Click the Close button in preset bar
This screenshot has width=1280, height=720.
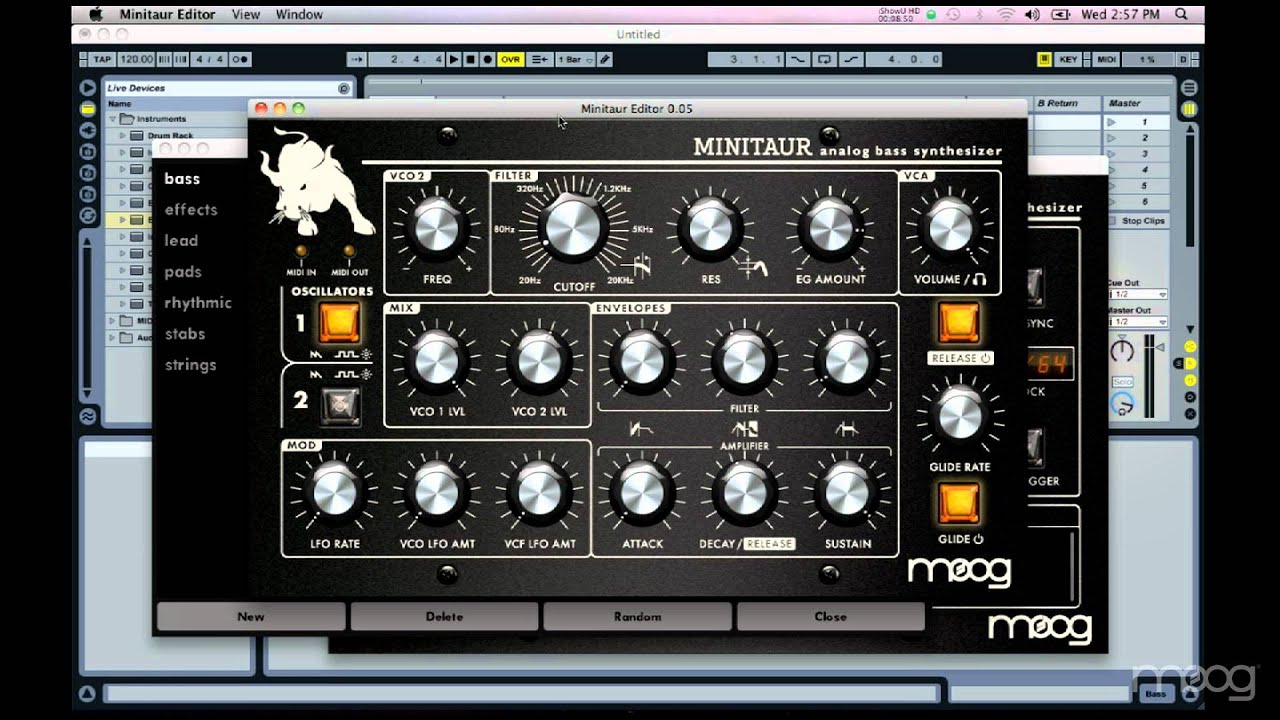(831, 616)
